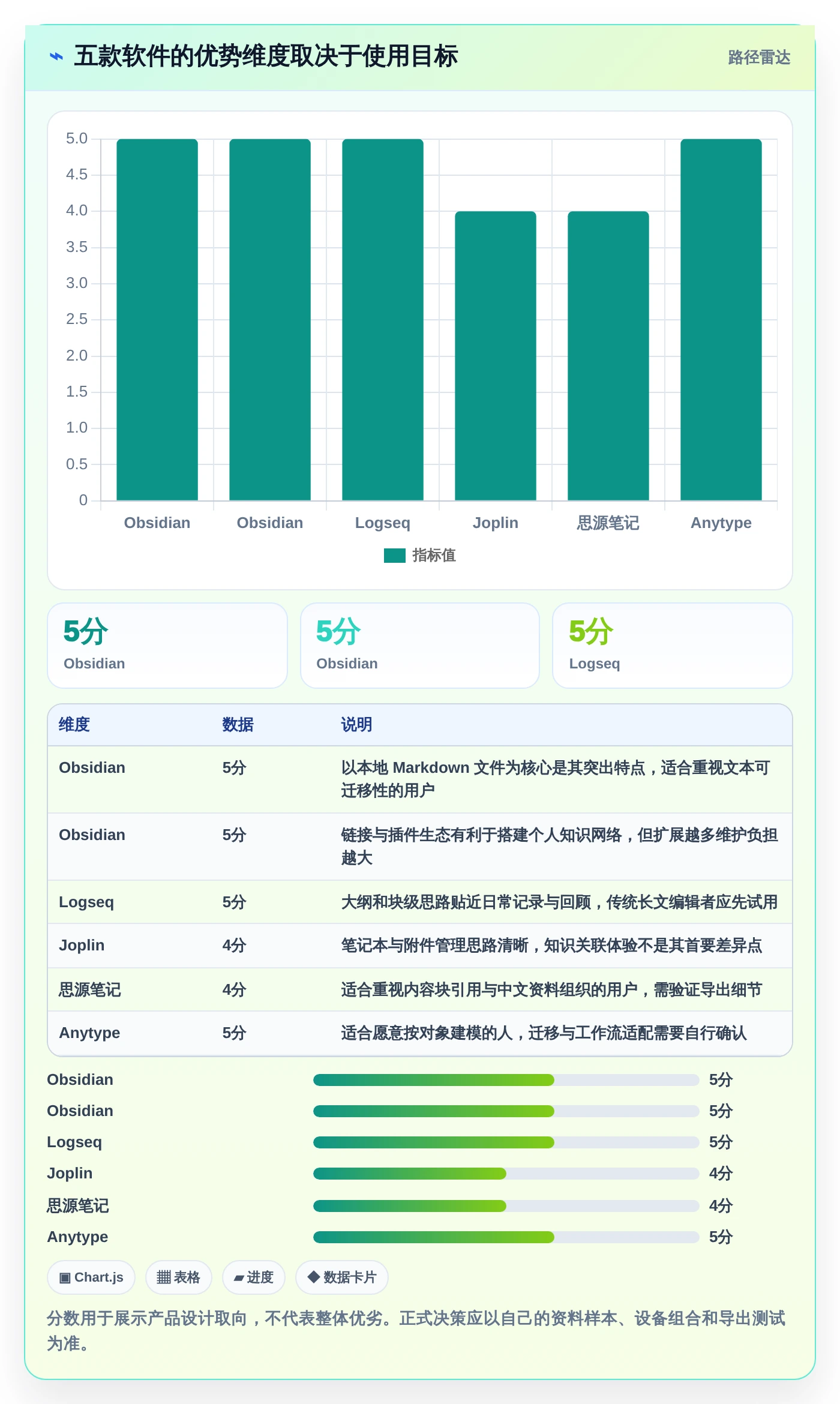Click the 4分 value in Joplin table row

tap(235, 946)
